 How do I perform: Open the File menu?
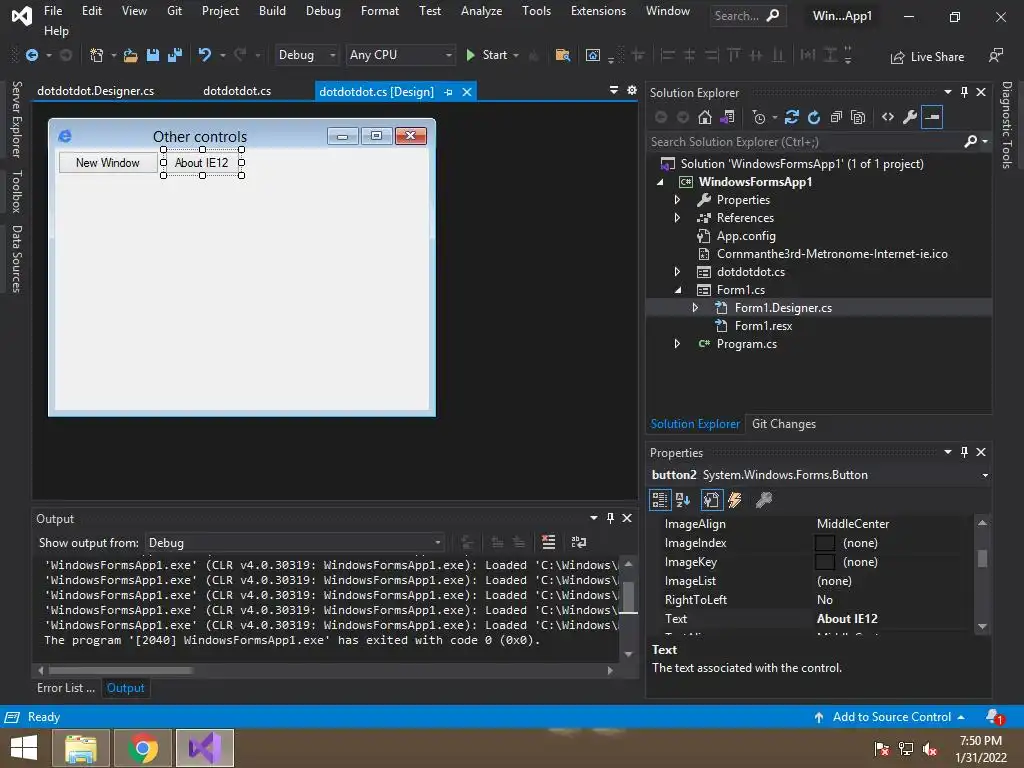pyautogui.click(x=53, y=10)
